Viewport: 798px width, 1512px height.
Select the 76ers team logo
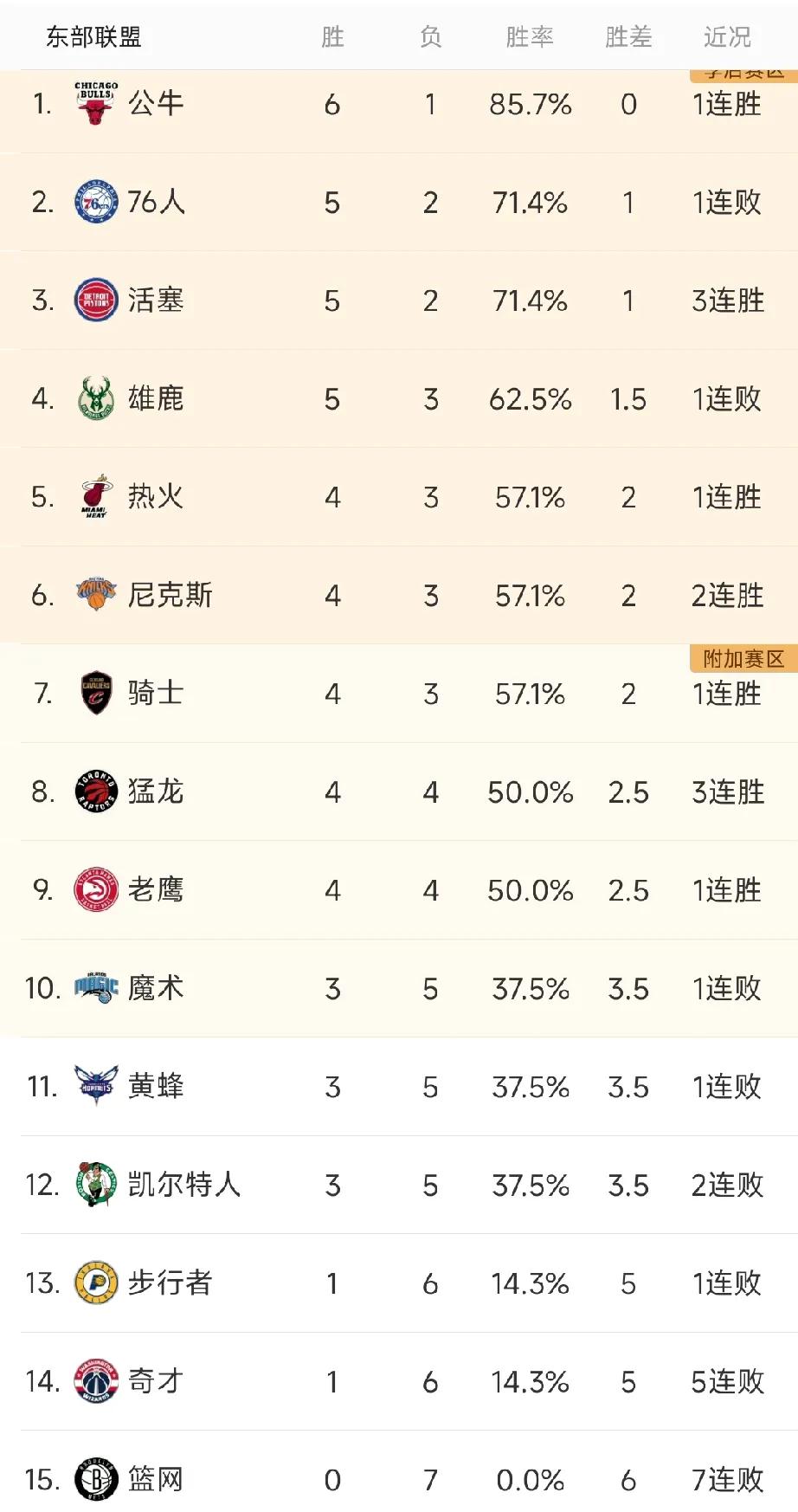[95, 202]
